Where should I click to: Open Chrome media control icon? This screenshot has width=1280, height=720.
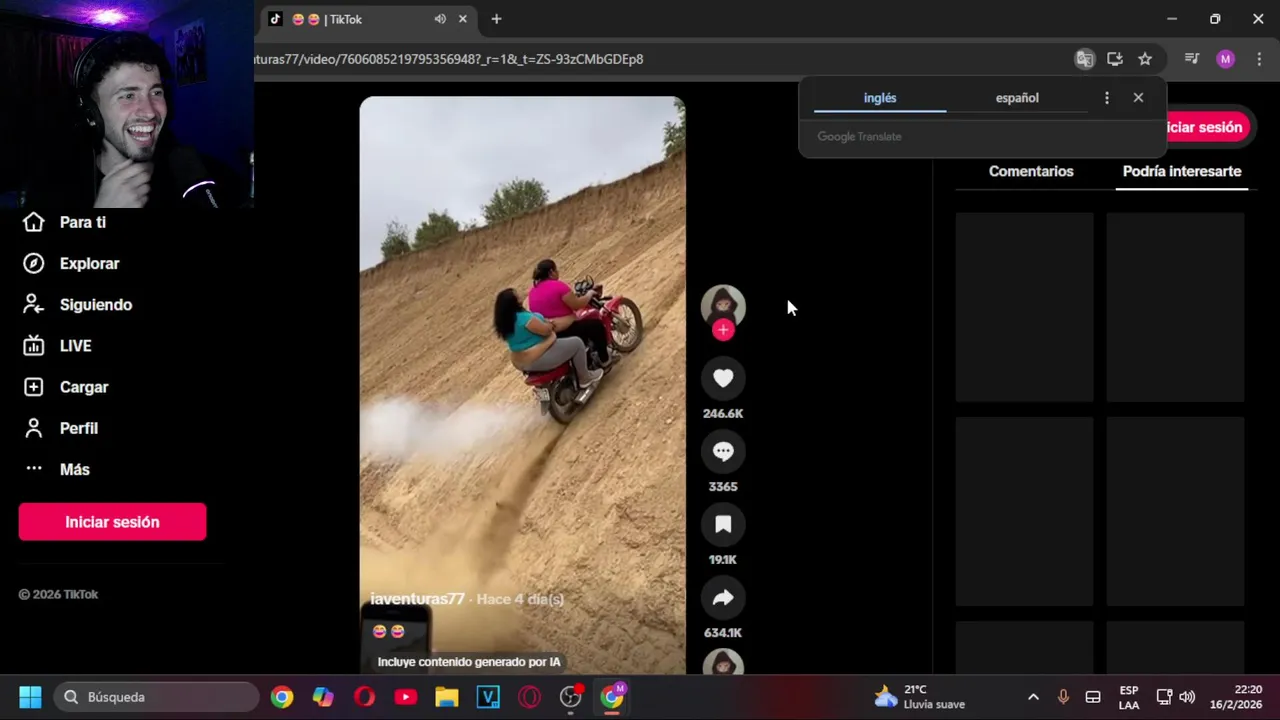[x=1192, y=59]
